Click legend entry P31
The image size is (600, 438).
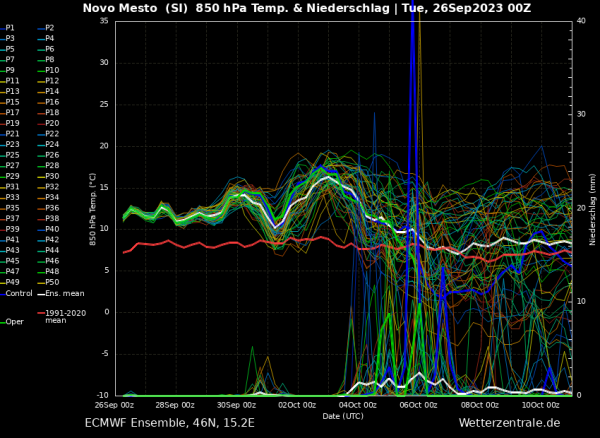click(x=10, y=187)
